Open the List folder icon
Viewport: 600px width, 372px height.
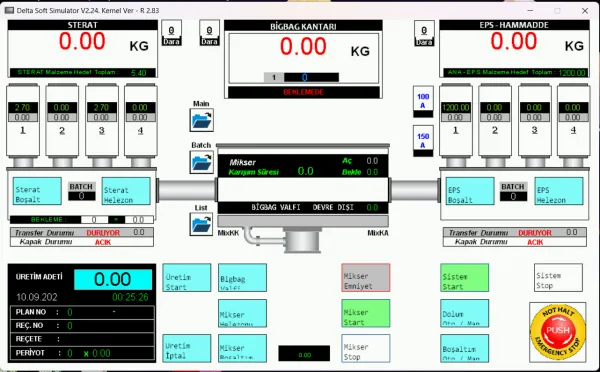[x=201, y=224]
